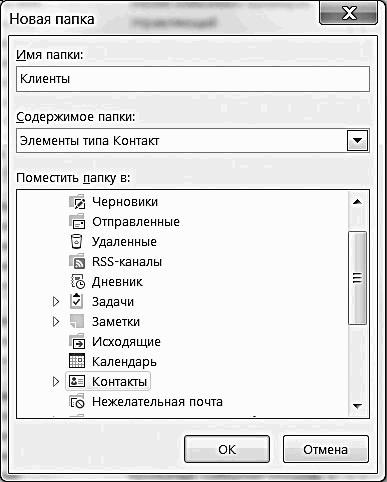Image resolution: width=387 pixels, height=482 pixels.
Task: Click the Исходящие outbox icon
Action: click(x=77, y=342)
